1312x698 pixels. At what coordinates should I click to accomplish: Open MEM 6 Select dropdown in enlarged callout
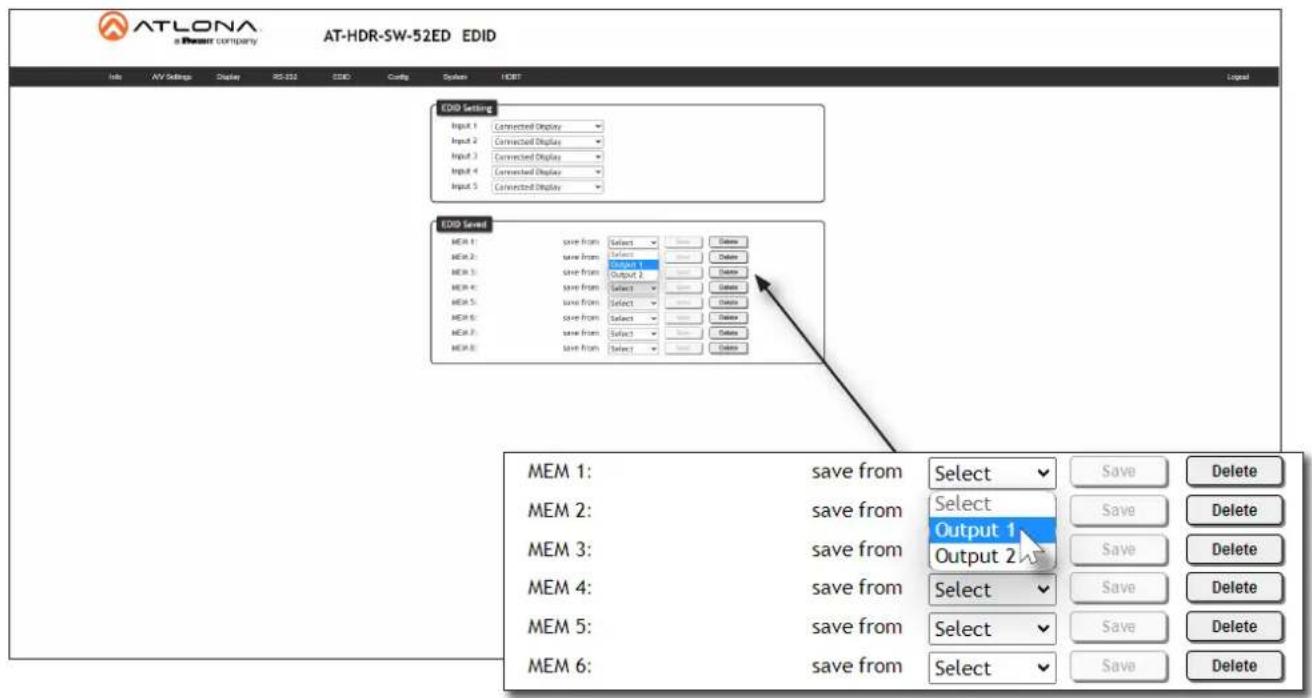click(x=991, y=667)
